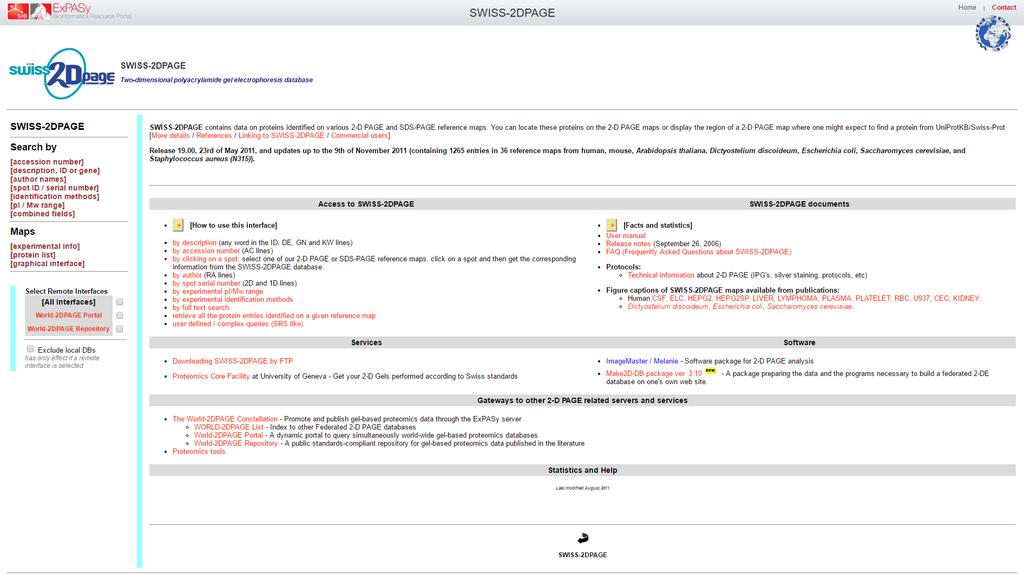Open graphical interface in Maps
The height and width of the screenshot is (574, 1024).
[x=47, y=264]
